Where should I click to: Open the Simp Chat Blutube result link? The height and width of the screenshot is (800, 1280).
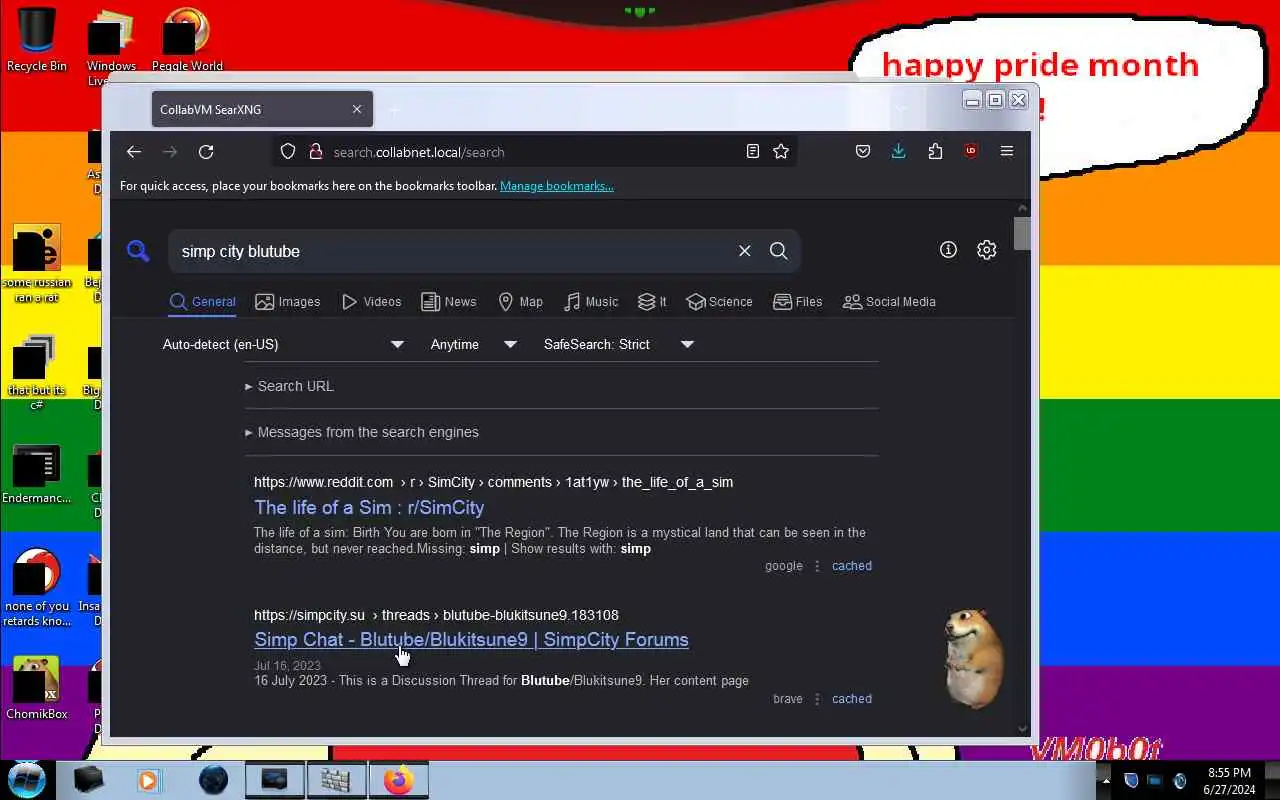[x=471, y=640]
